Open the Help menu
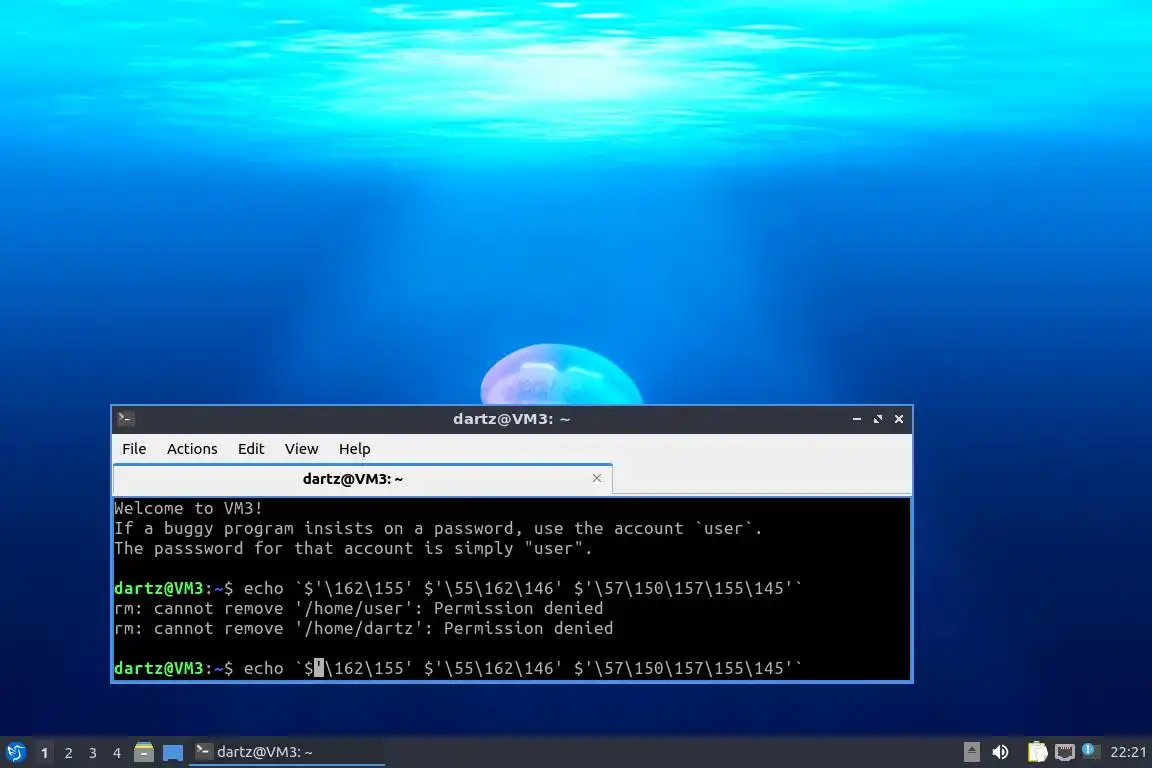The height and width of the screenshot is (768, 1152). 354,448
